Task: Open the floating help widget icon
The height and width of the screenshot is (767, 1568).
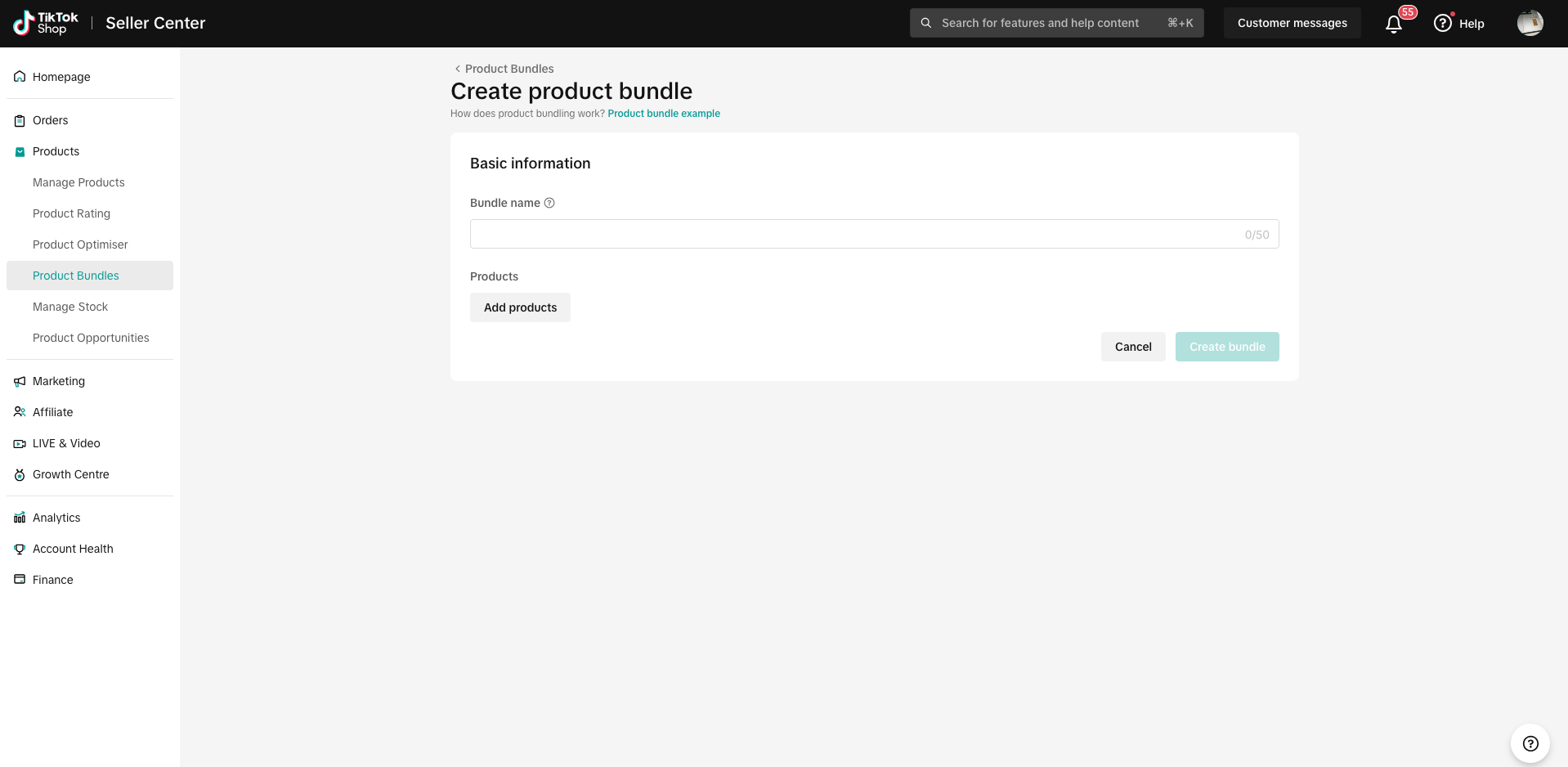Action: click(1530, 743)
